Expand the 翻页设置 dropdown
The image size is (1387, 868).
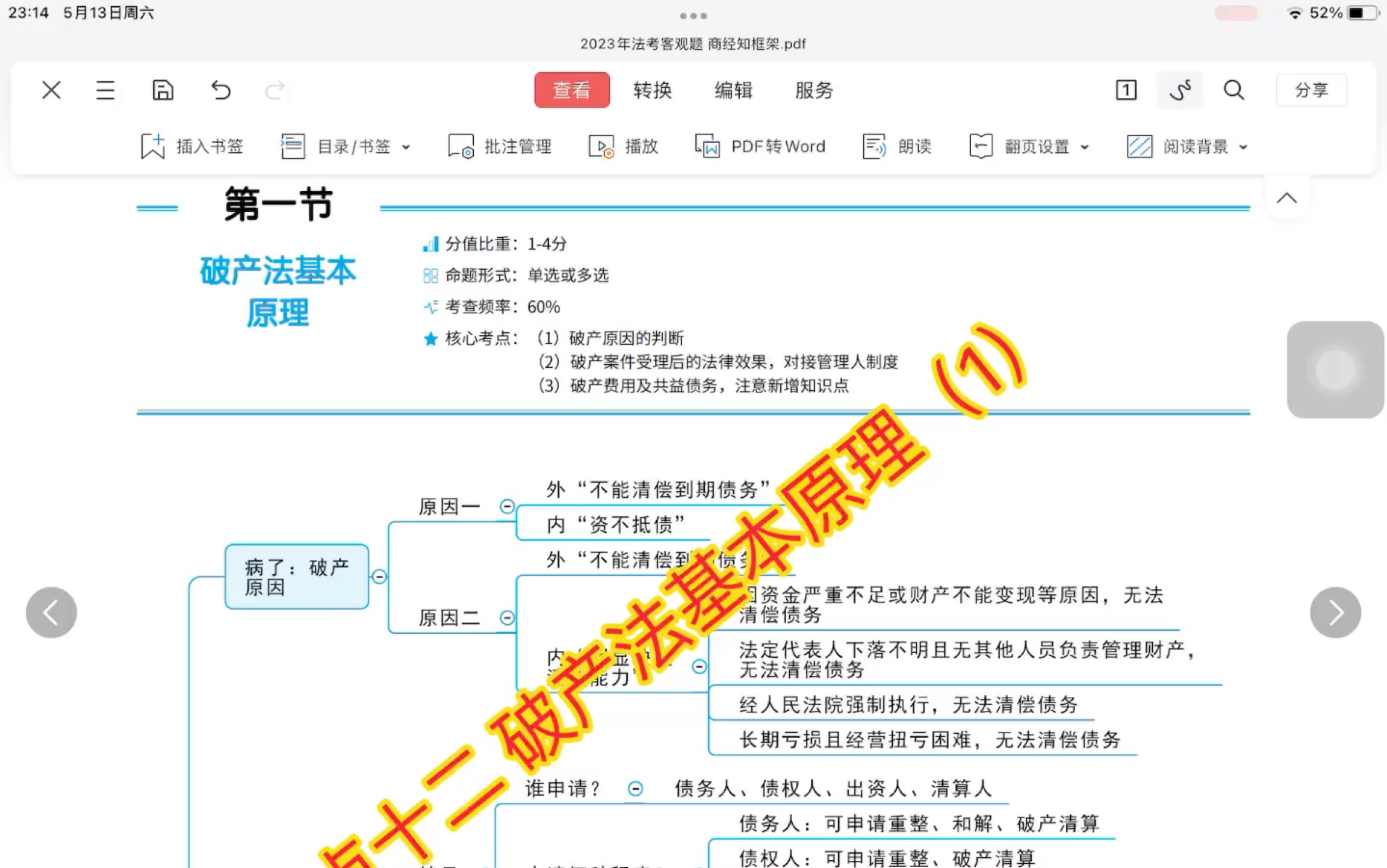pos(1029,146)
